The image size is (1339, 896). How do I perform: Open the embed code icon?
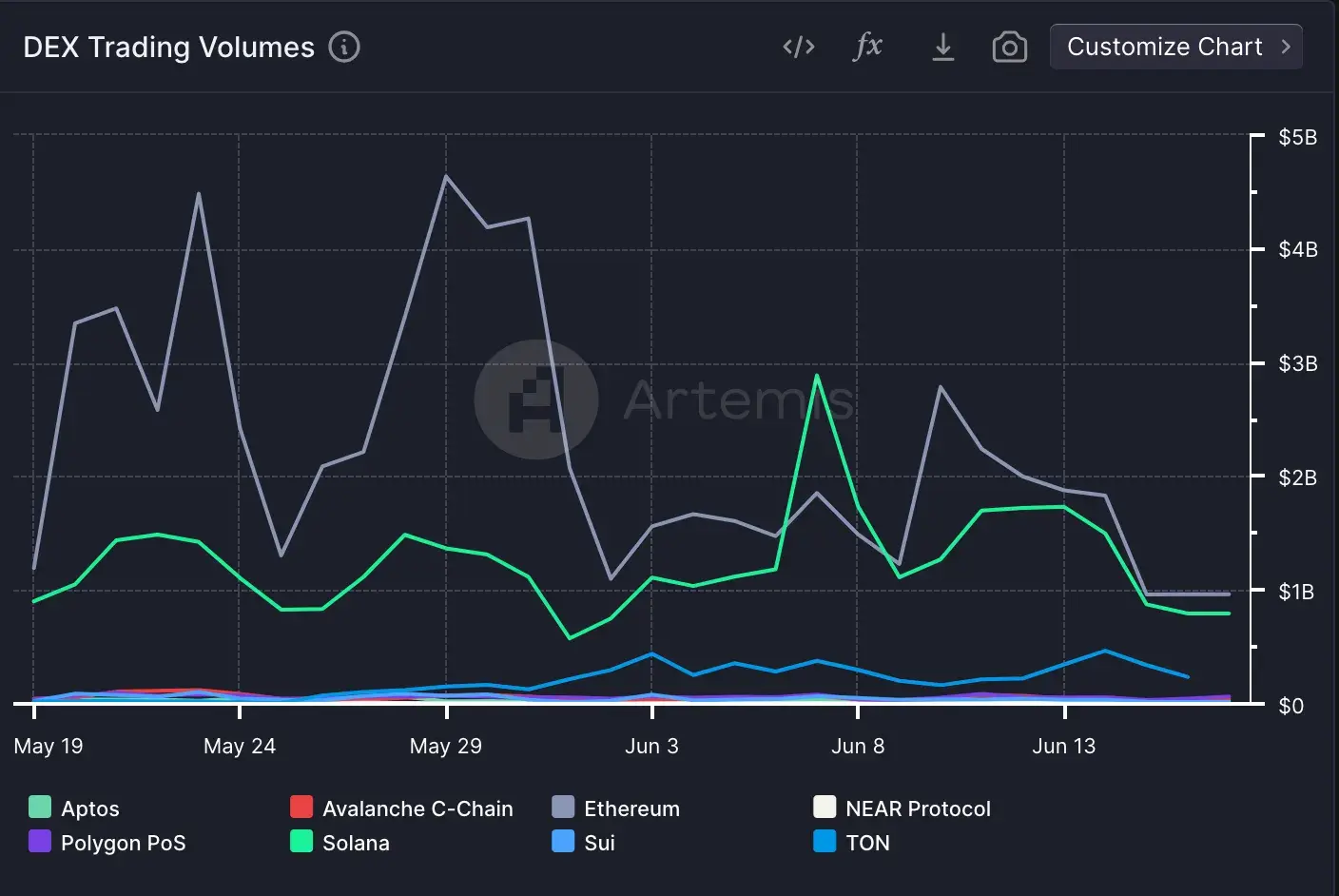pos(799,47)
